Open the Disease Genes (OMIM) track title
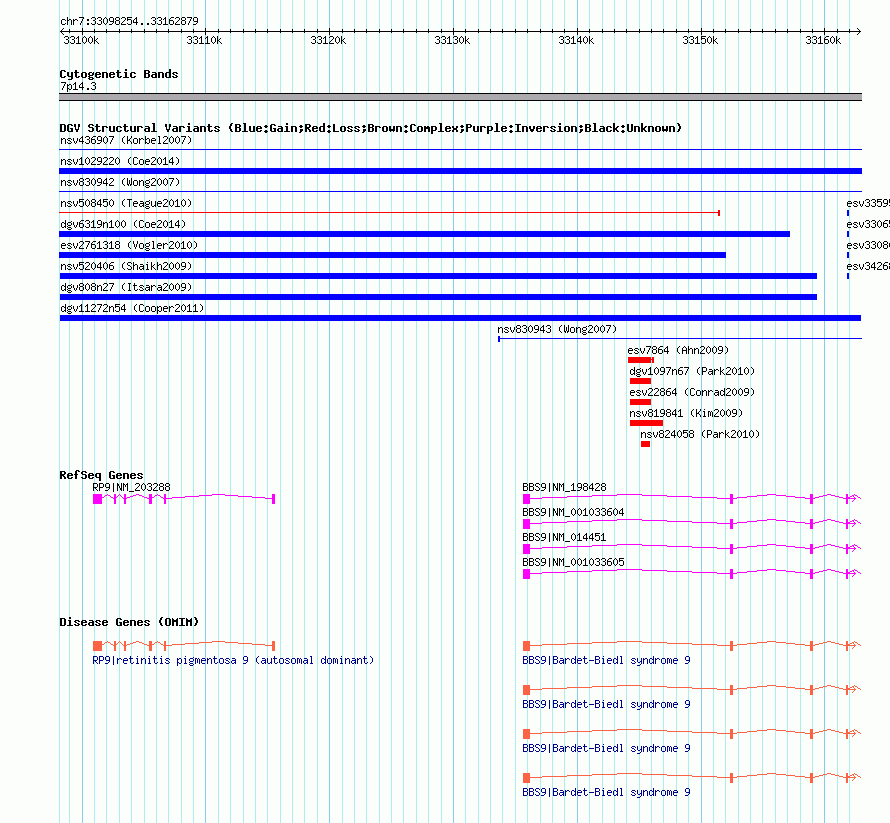Viewport: 890px width, 823px height. pyautogui.click(x=129, y=622)
